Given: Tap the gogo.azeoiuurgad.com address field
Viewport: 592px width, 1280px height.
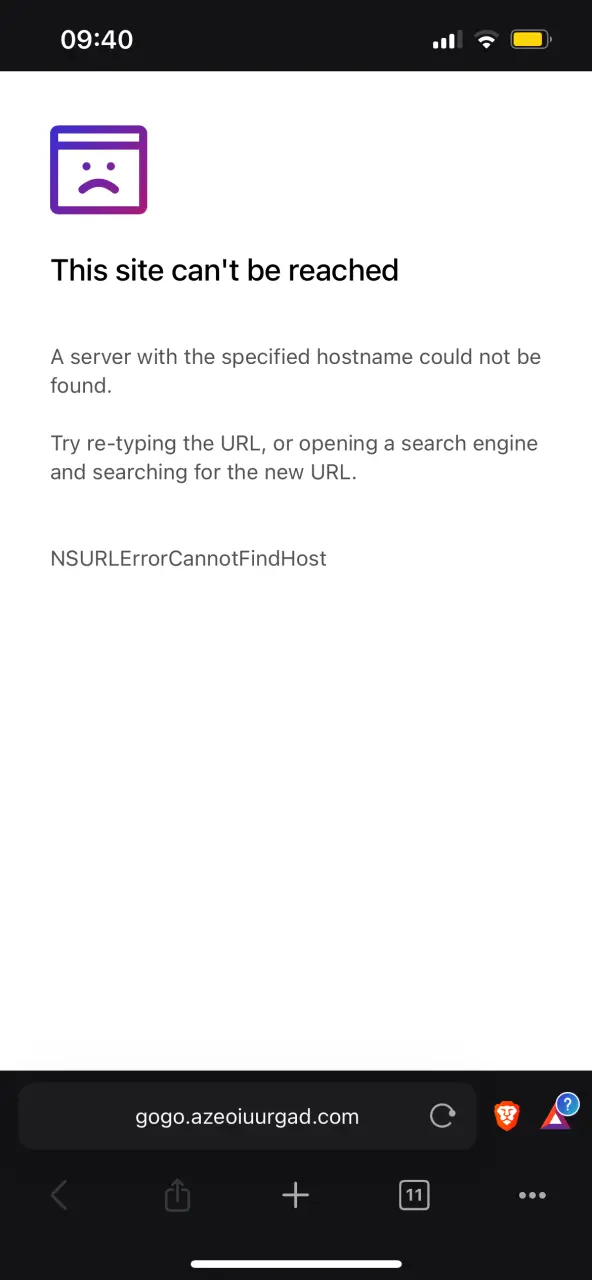Looking at the screenshot, I should point(247,1117).
